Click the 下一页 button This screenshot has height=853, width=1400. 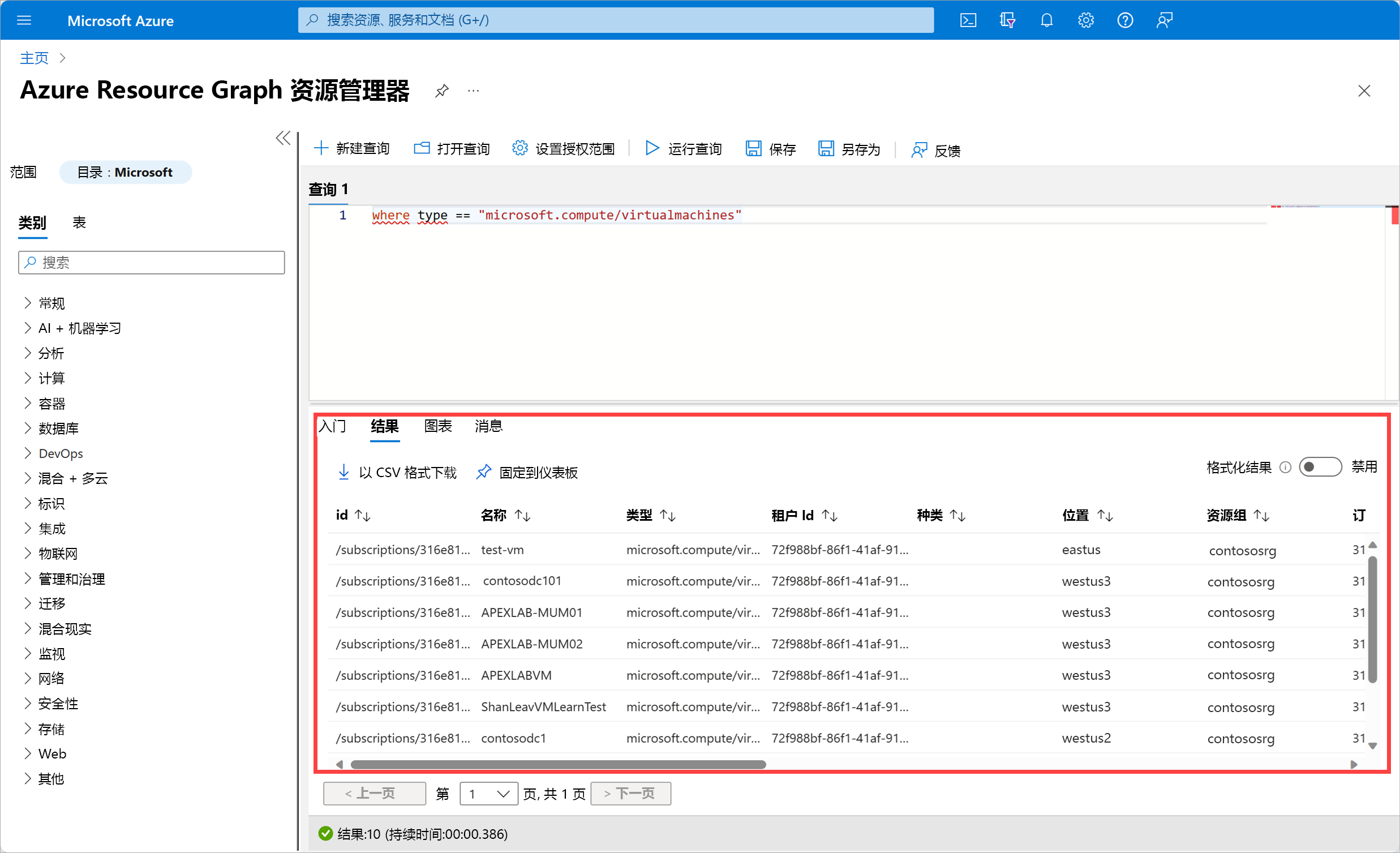coord(631,794)
